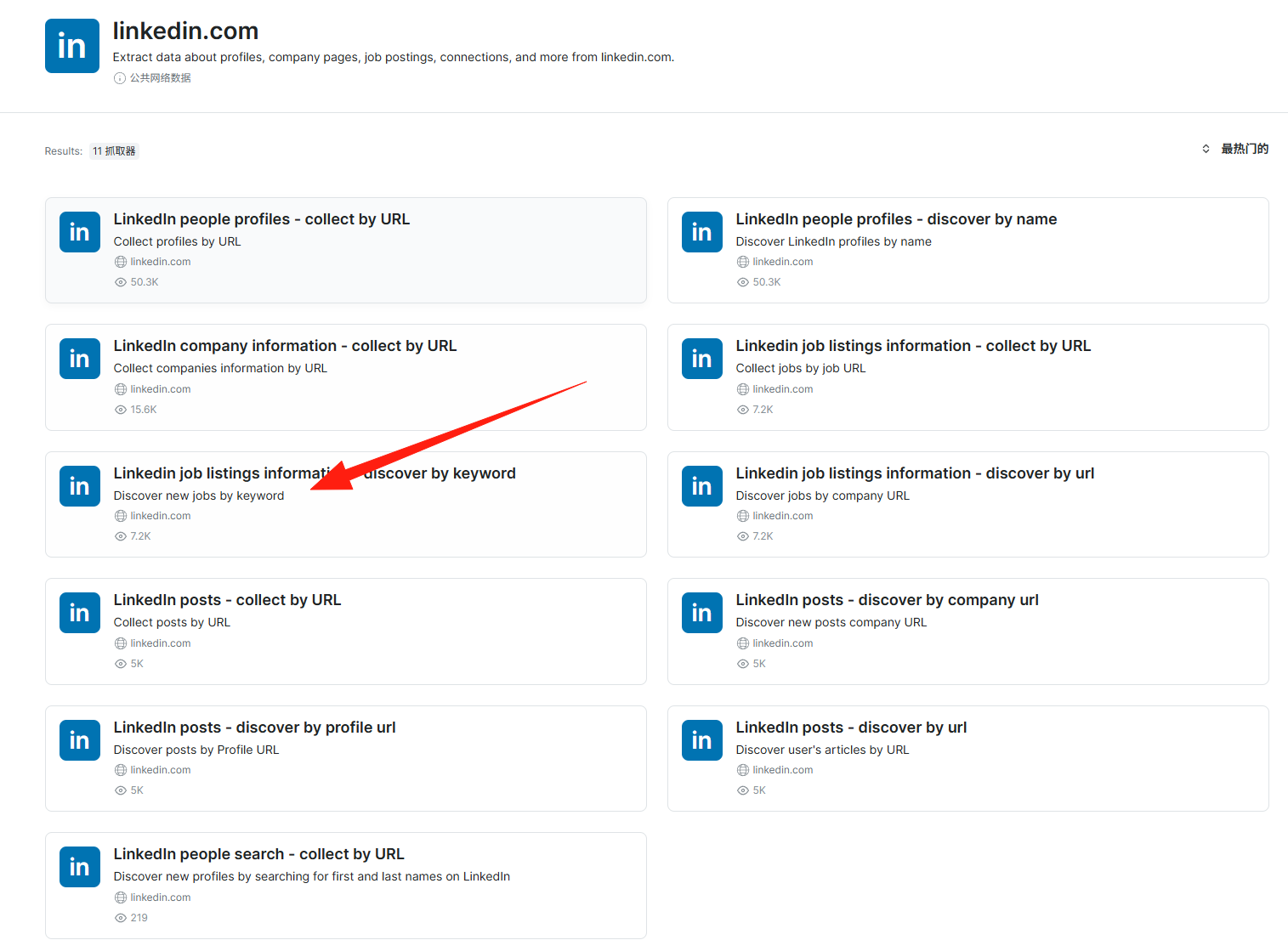The image size is (1288, 940).
Task: Click eye views icon next to 15.6K
Action: tap(121, 410)
